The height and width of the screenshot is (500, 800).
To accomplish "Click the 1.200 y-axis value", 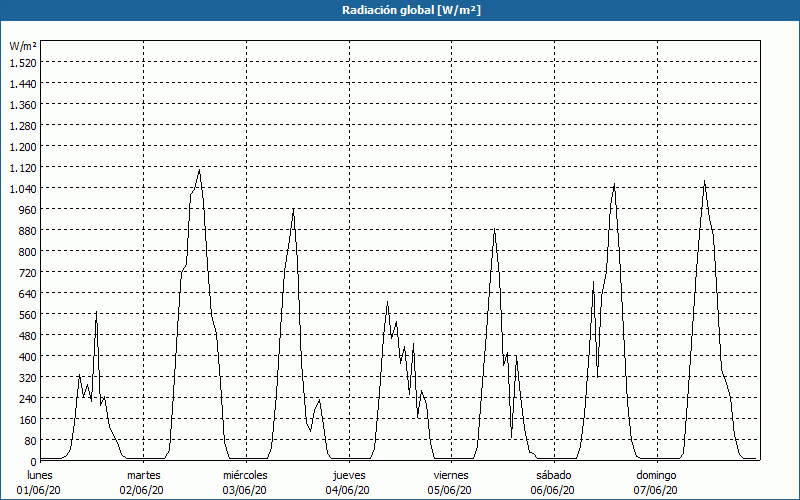I will point(23,147).
